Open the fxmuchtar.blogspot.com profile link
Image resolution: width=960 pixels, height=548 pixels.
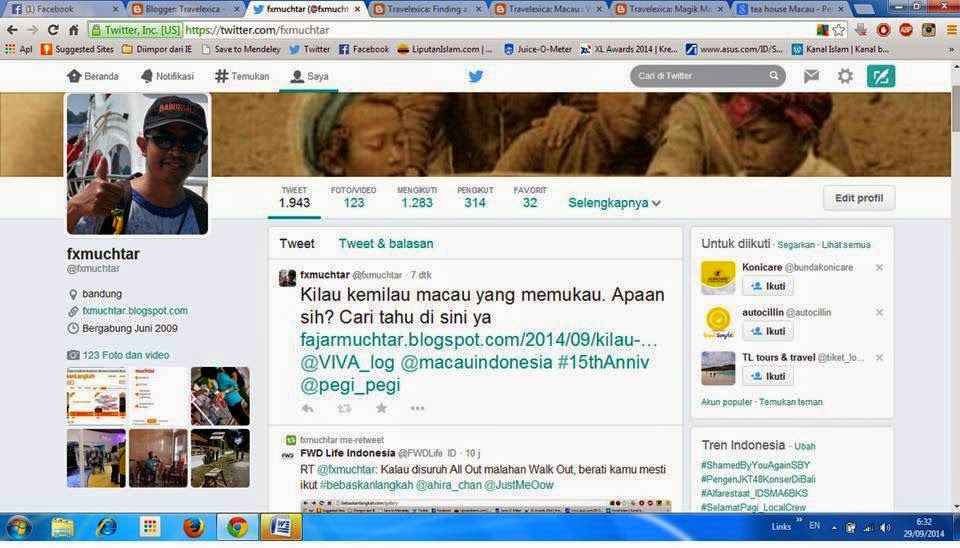(x=135, y=310)
